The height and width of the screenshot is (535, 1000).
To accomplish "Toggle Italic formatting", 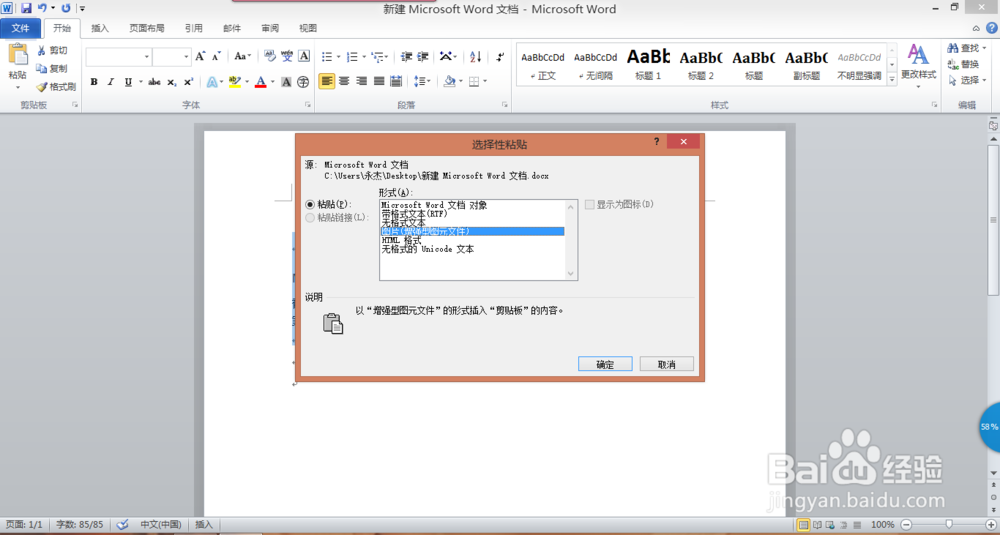I will 110,82.
